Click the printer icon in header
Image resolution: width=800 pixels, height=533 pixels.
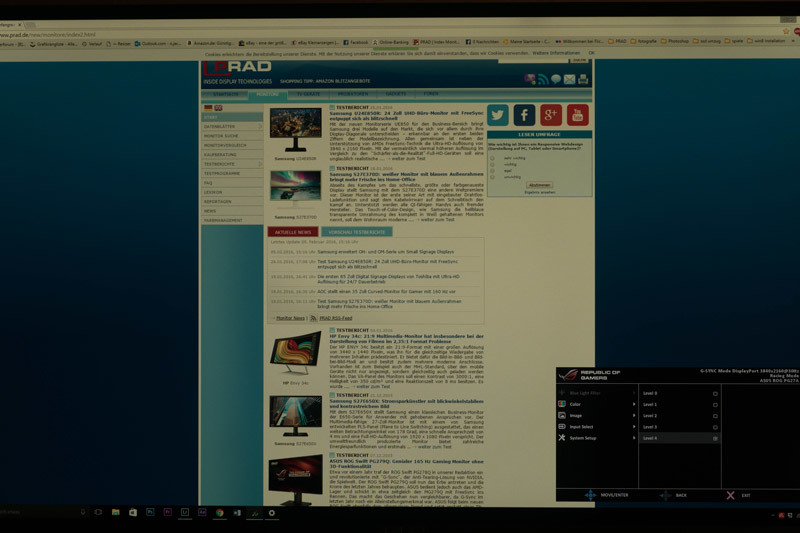pyautogui.click(x=583, y=79)
